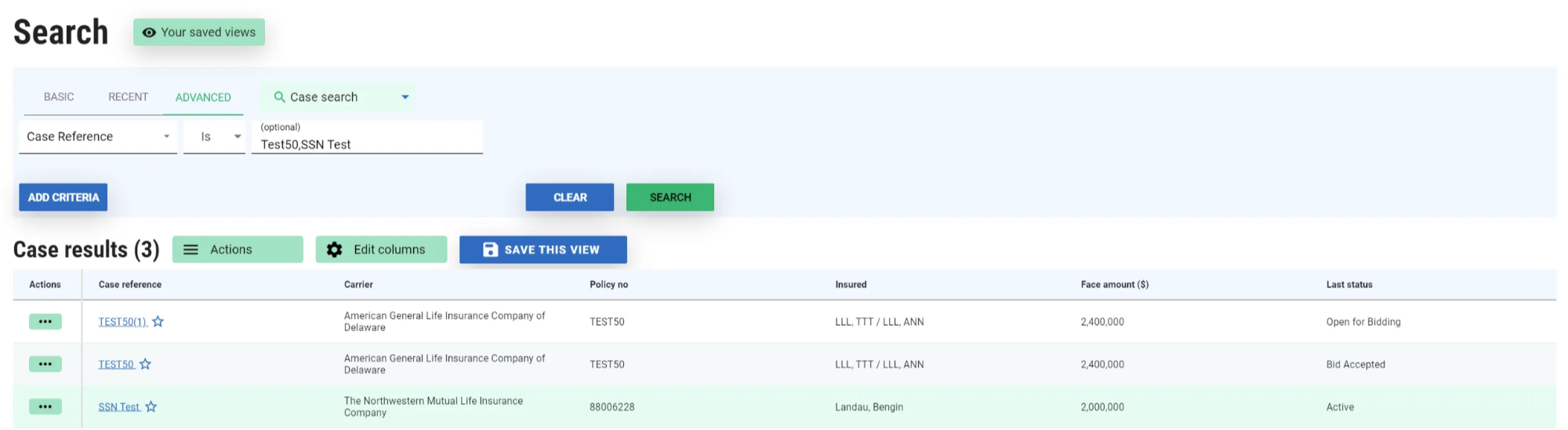Click the ellipsis button in SSN Test row
Screen dimensions: 1568x430
coord(45,407)
